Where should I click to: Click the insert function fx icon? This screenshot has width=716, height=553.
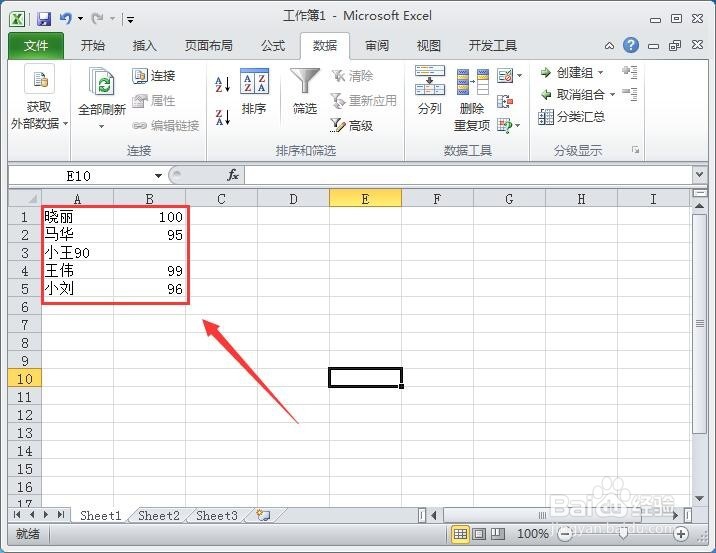pos(233,175)
